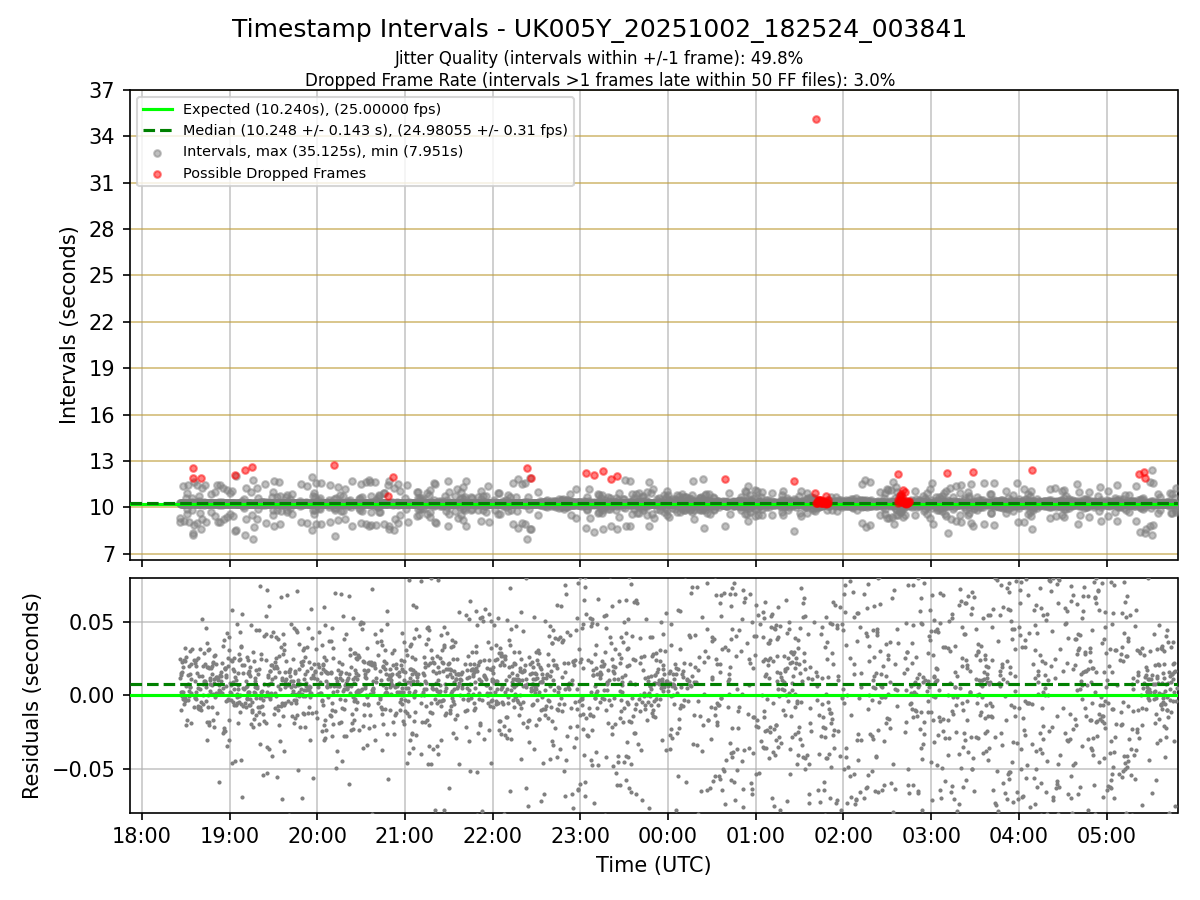Click the Intervals (seconds) axis label
Screen dimensions: 1200x900
(x=68, y=324)
